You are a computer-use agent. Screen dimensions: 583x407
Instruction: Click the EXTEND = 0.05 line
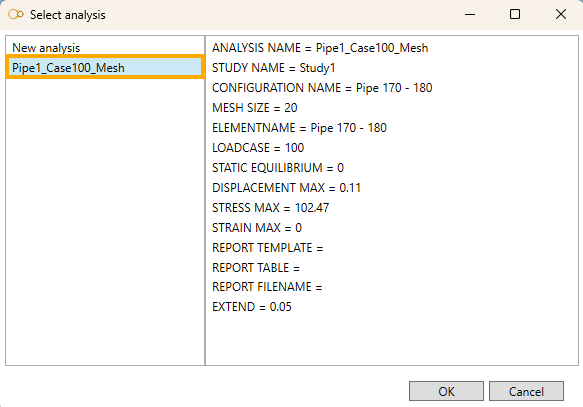point(252,307)
